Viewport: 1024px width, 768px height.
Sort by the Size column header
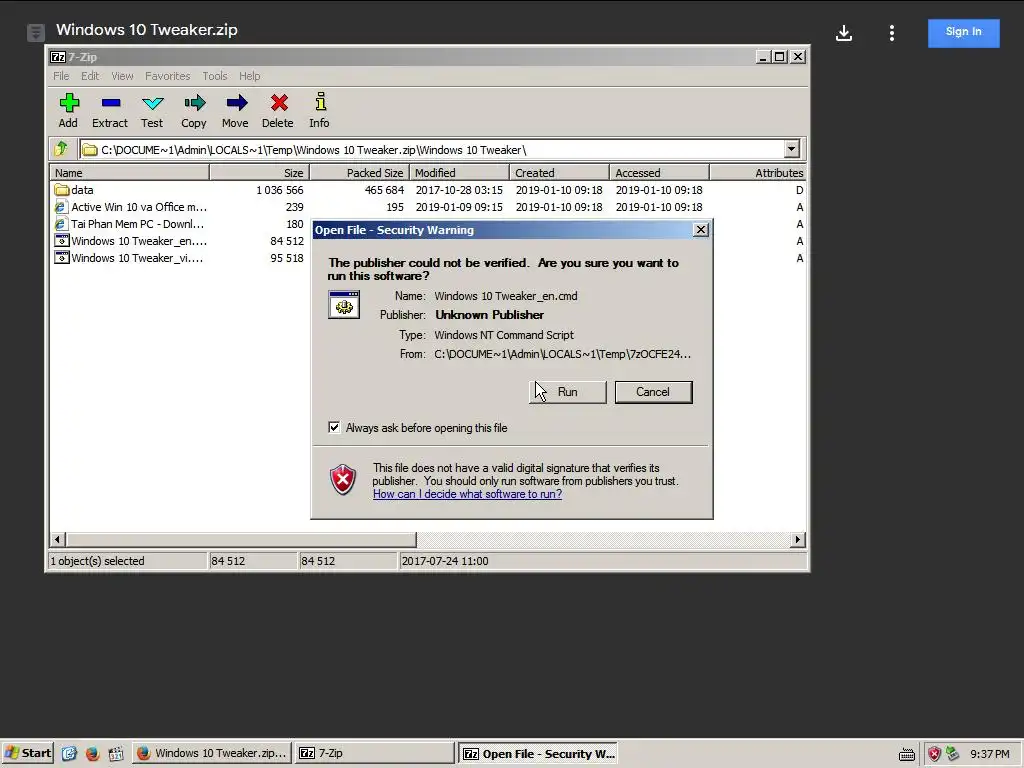pos(259,173)
